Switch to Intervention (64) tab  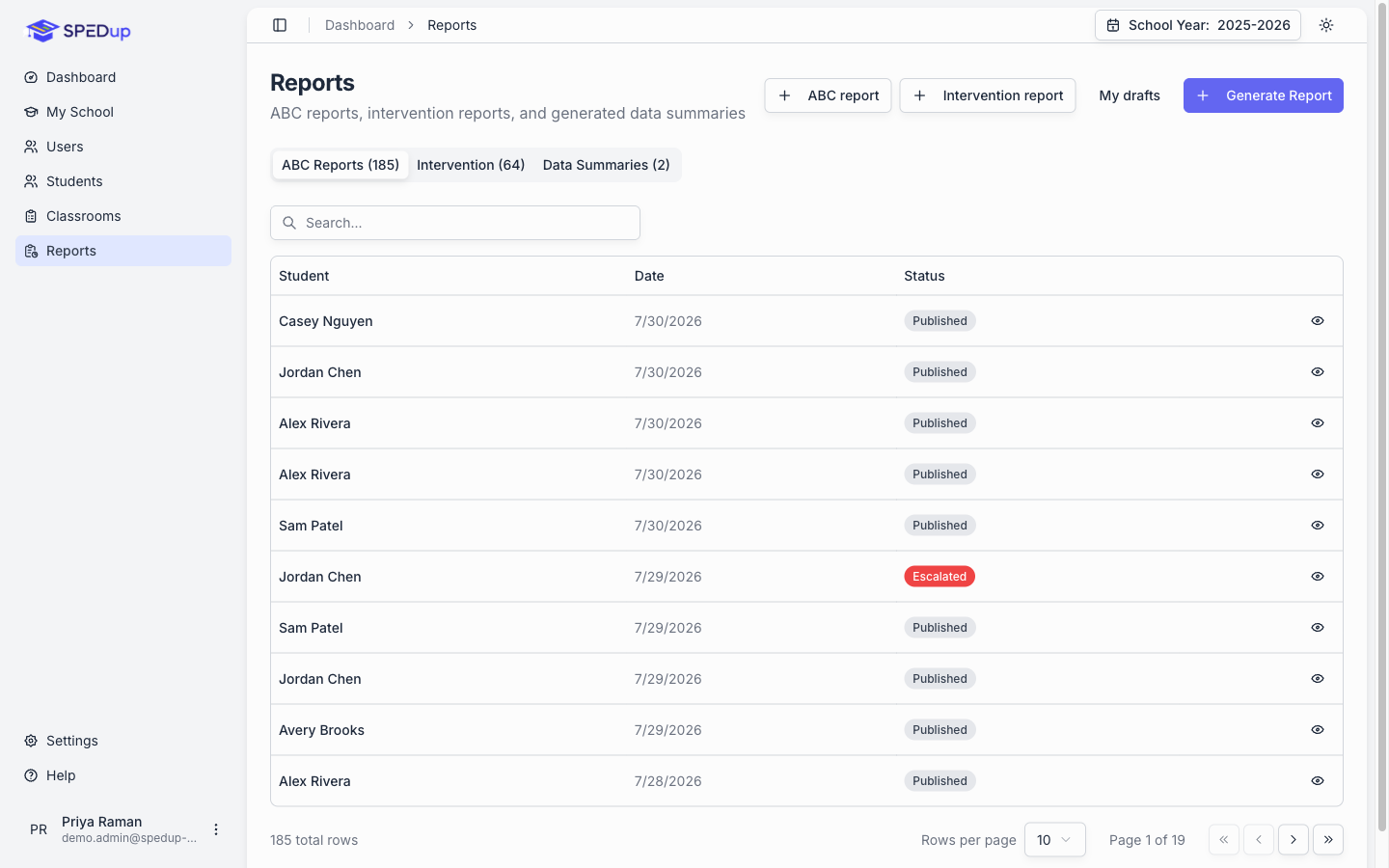click(471, 165)
